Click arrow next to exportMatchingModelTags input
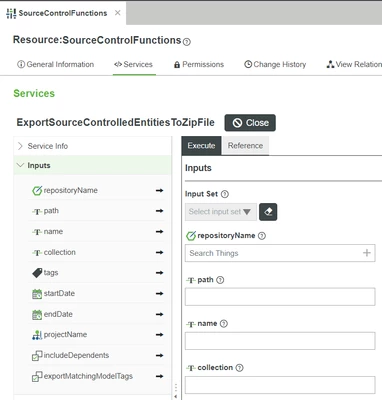 tap(159, 376)
